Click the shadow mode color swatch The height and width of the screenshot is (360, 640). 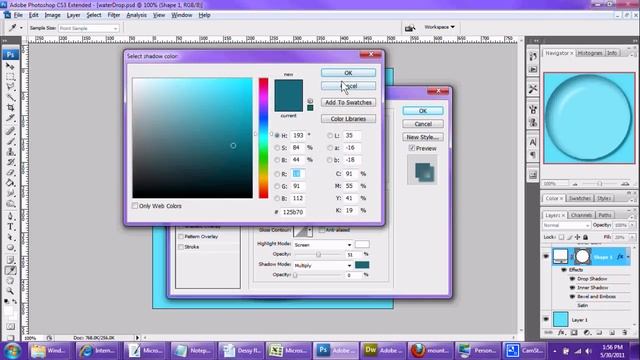click(x=362, y=265)
